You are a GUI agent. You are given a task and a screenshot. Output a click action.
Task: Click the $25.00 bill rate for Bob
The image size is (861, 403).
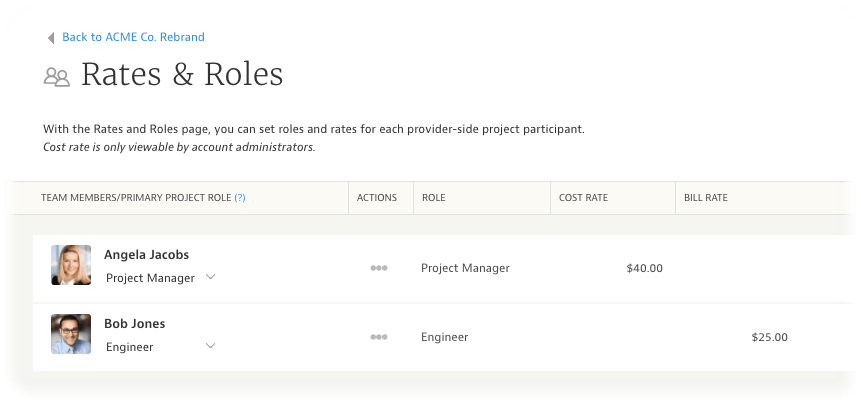(769, 337)
